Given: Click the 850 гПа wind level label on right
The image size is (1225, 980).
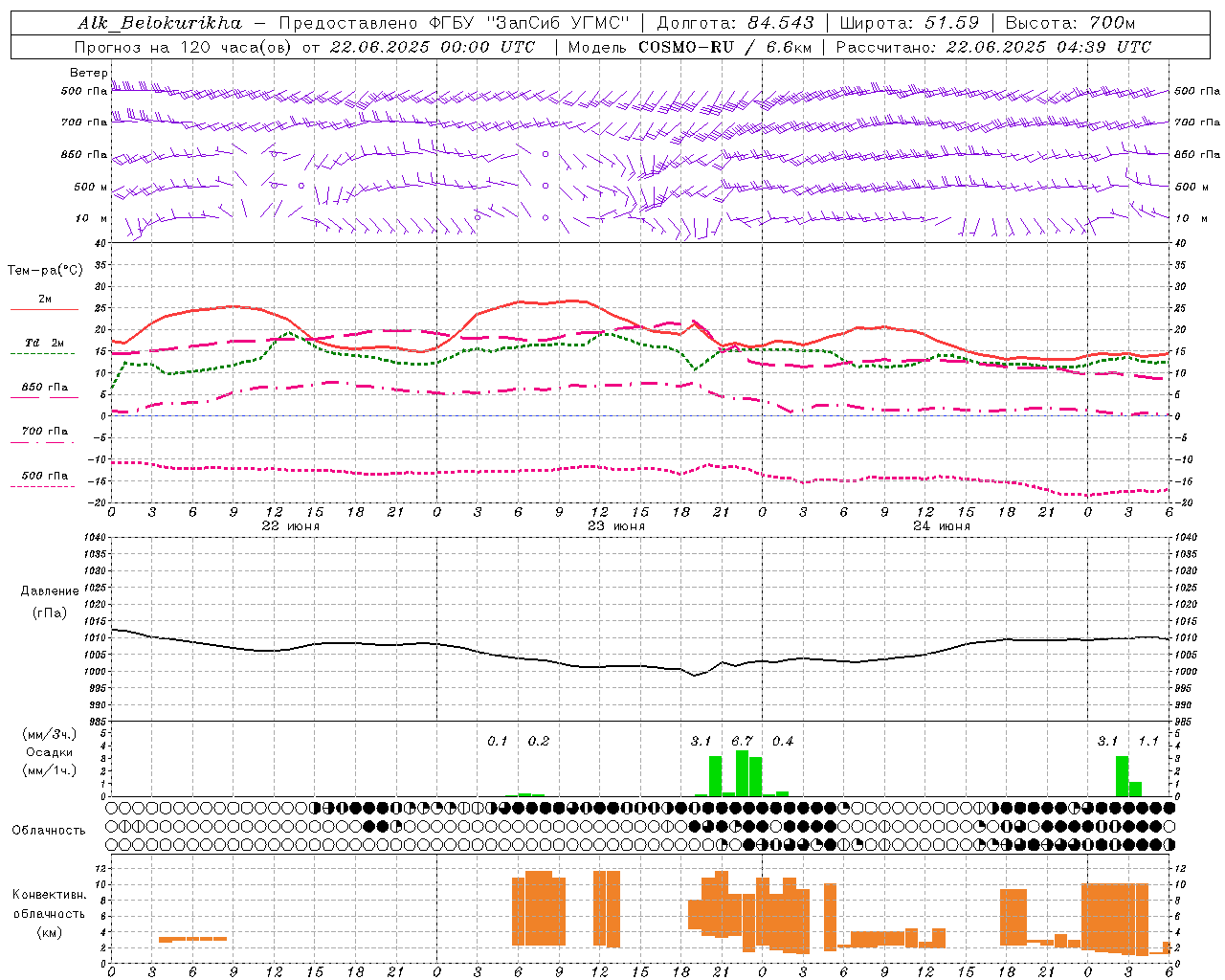Looking at the screenshot, I should coord(1197,154).
